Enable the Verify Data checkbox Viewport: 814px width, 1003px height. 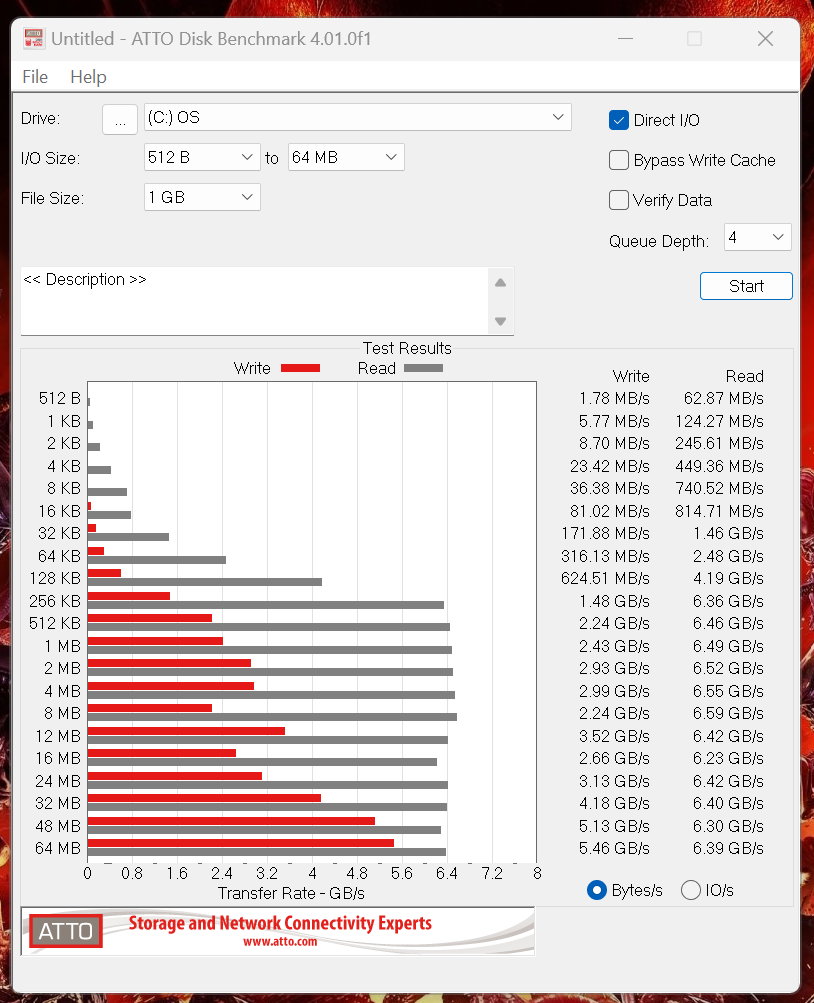tap(619, 200)
